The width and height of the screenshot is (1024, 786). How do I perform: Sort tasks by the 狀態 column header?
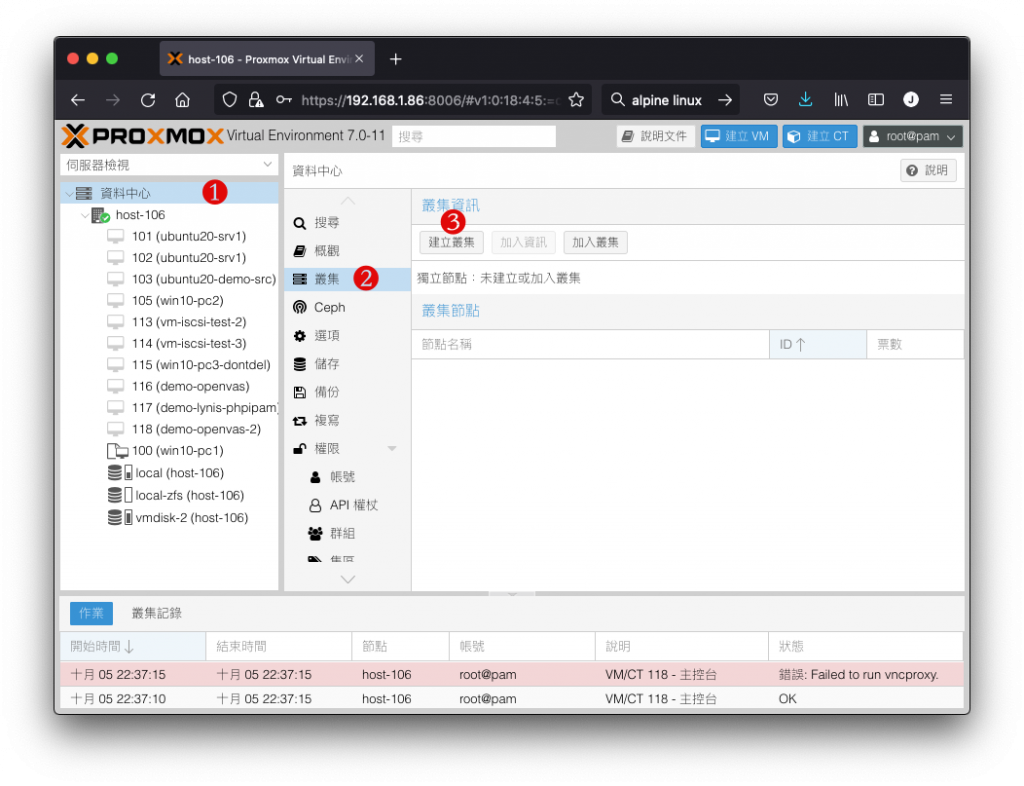tap(865, 646)
